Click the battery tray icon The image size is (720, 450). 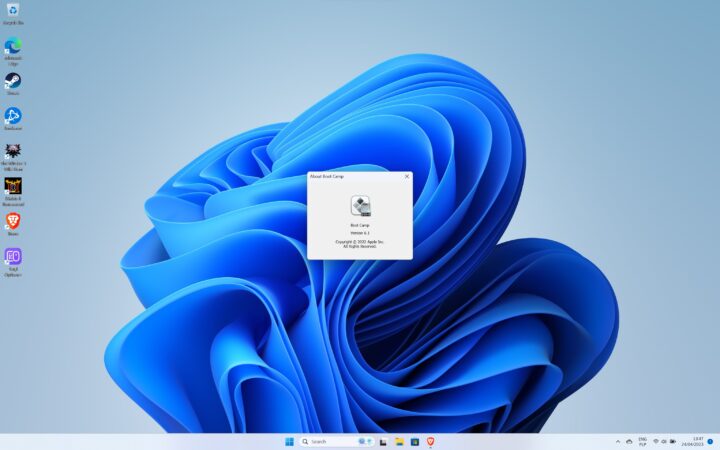(x=673, y=442)
